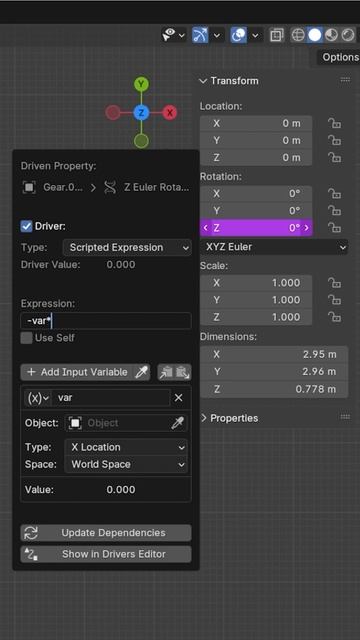The width and height of the screenshot is (360, 640).
Task: Switch to Wireframe shading mode
Action: coord(298,36)
